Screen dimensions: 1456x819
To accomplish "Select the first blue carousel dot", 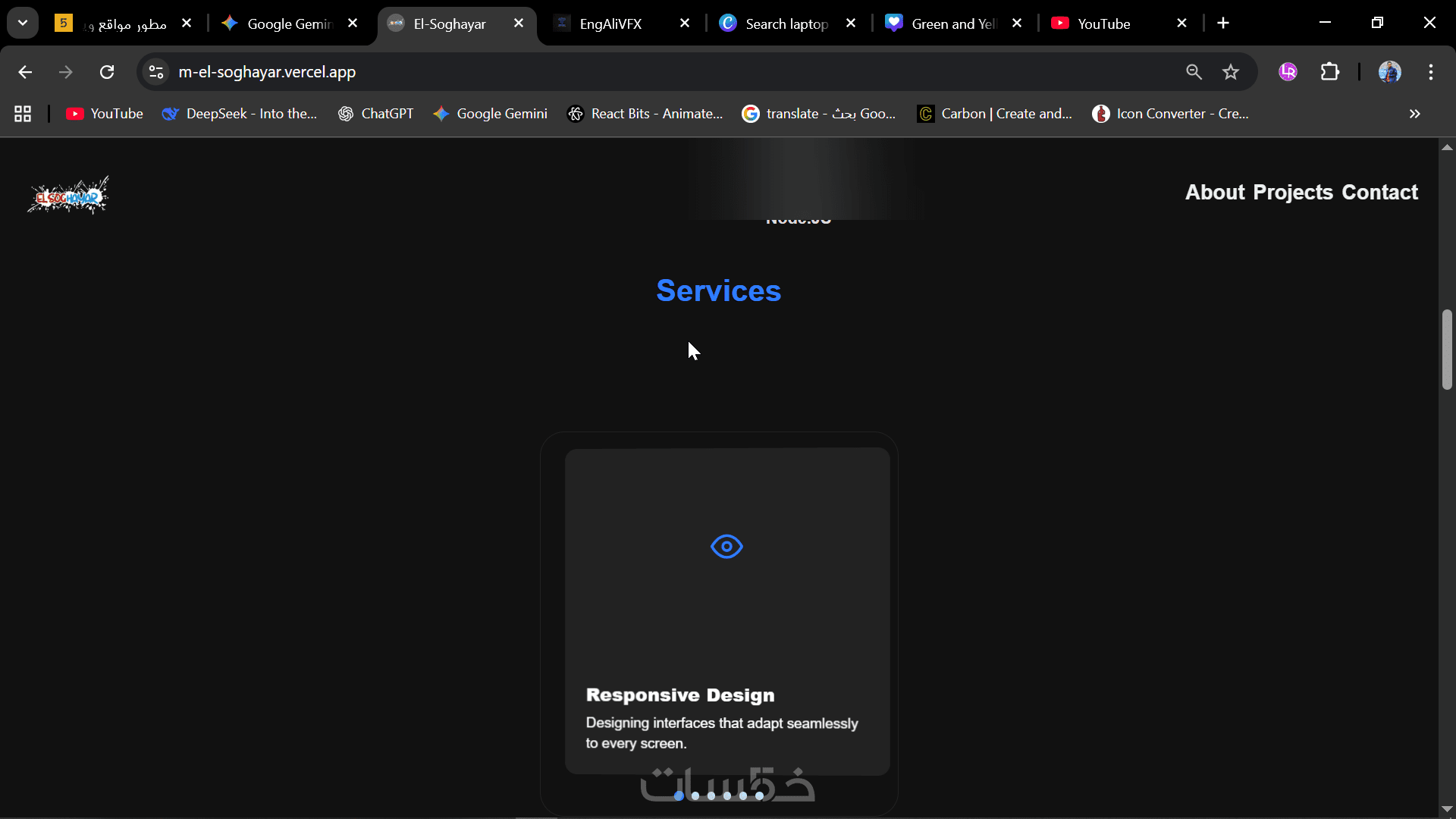I will click(679, 795).
